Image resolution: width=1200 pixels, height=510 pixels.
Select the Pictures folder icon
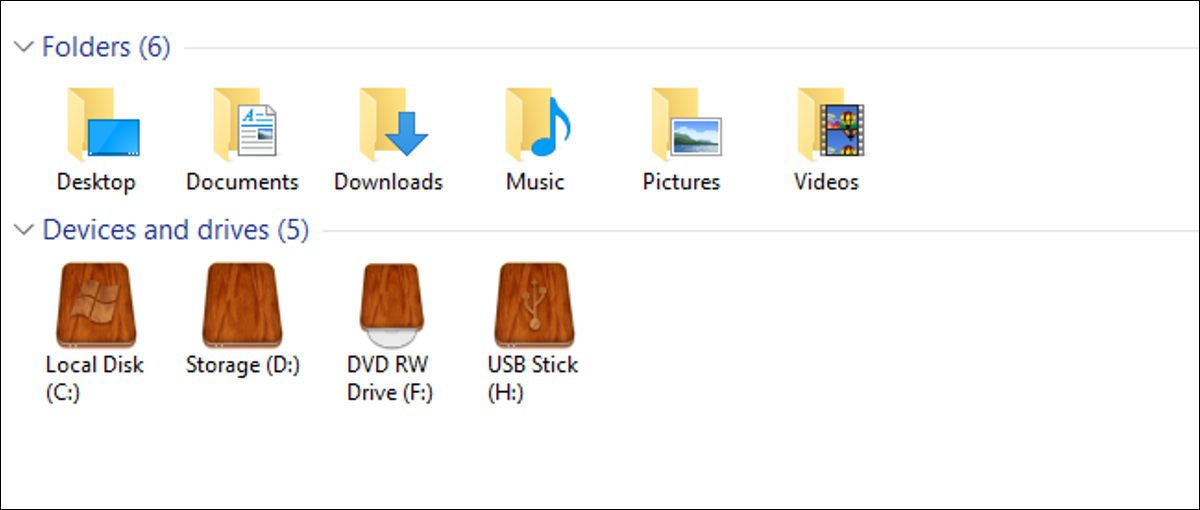[686, 124]
